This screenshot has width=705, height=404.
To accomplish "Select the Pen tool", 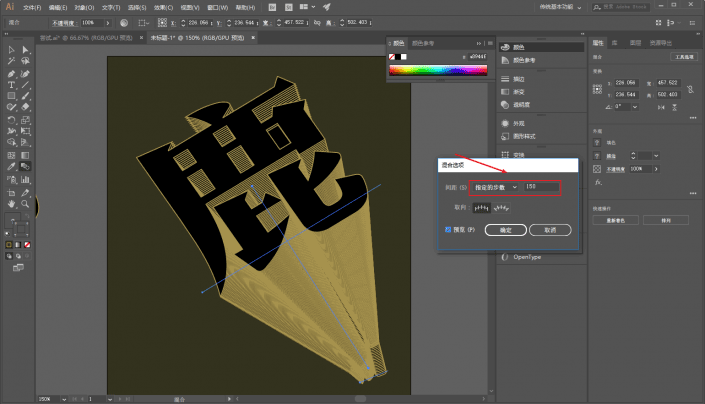I will click(11, 74).
